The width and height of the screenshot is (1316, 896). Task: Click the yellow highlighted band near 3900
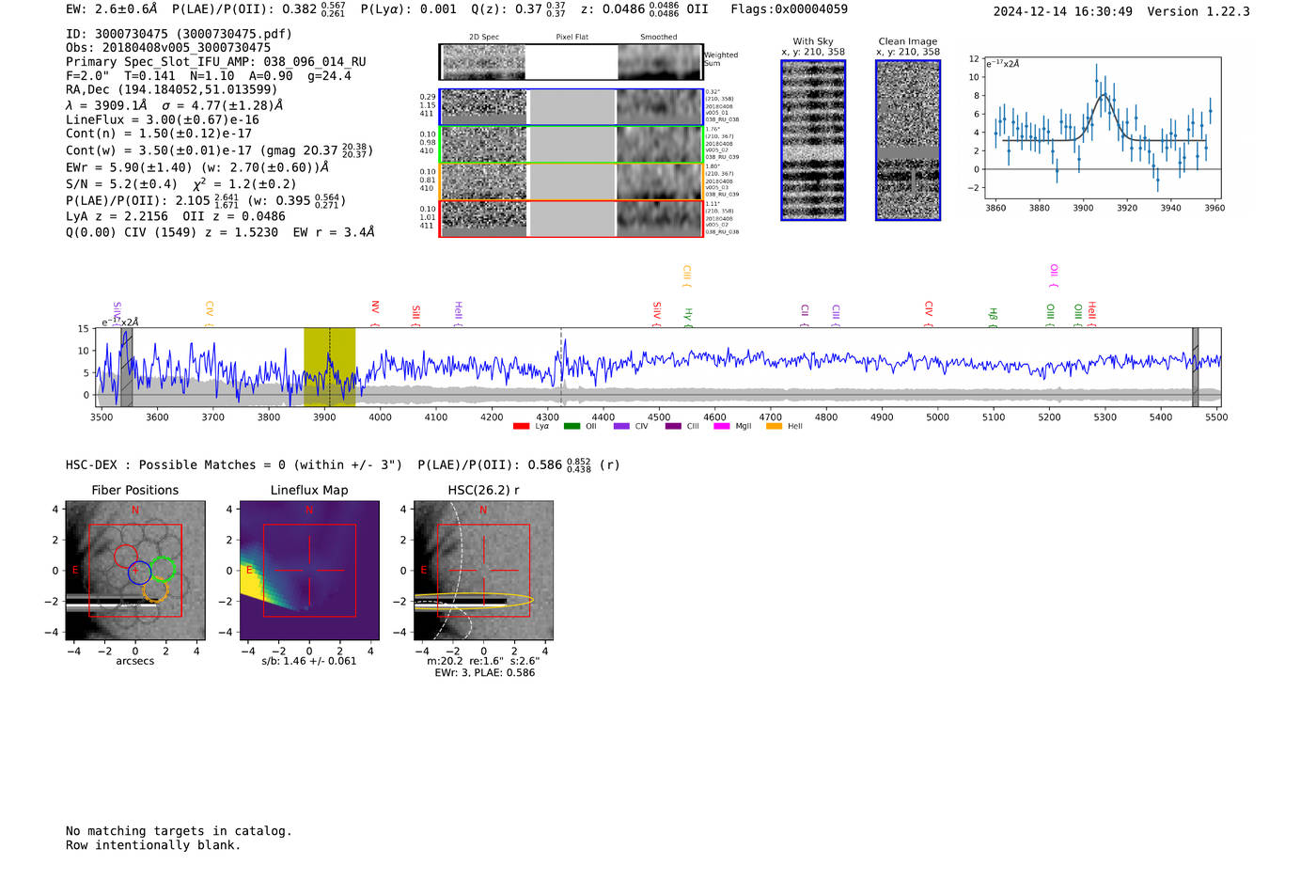(329, 368)
